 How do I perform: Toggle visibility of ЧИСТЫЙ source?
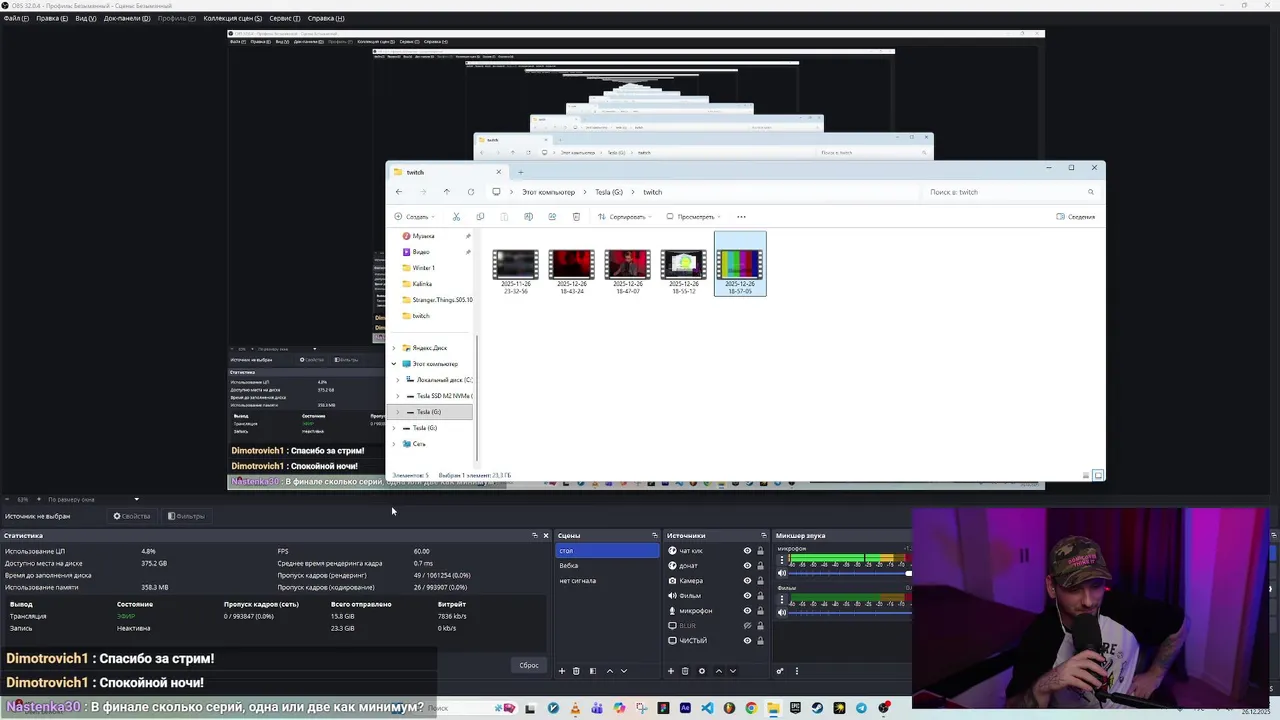click(747, 641)
